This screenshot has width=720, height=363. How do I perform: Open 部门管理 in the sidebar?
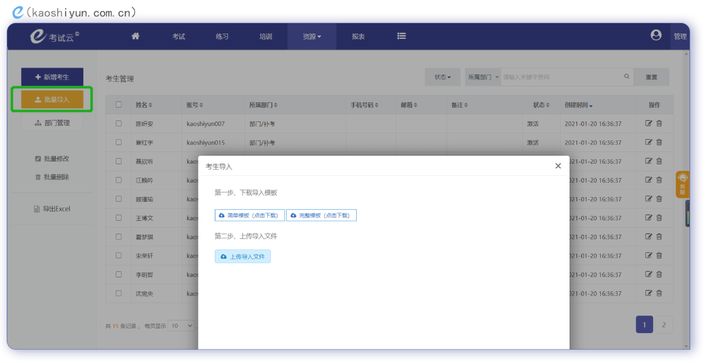click(x=52, y=123)
